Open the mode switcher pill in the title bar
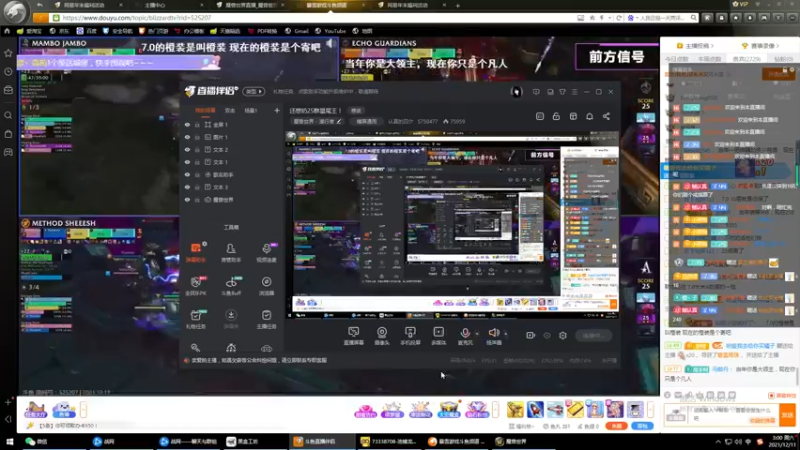The height and width of the screenshot is (450, 800). (254, 91)
